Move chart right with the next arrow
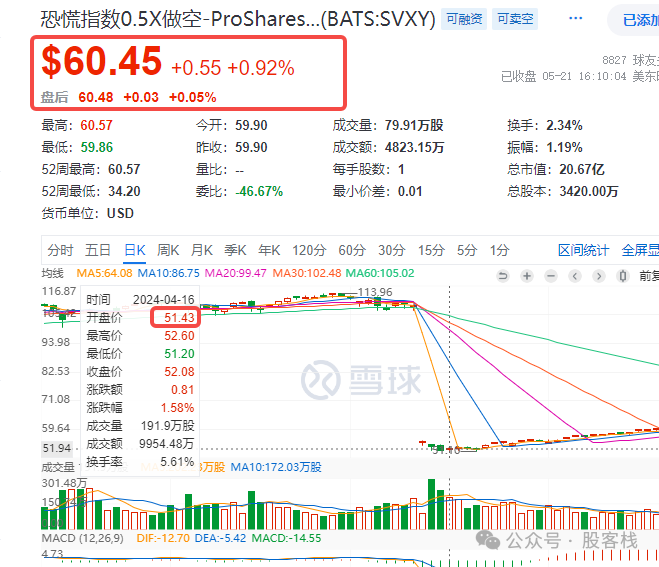This screenshot has height=567, width=659. coord(599,276)
